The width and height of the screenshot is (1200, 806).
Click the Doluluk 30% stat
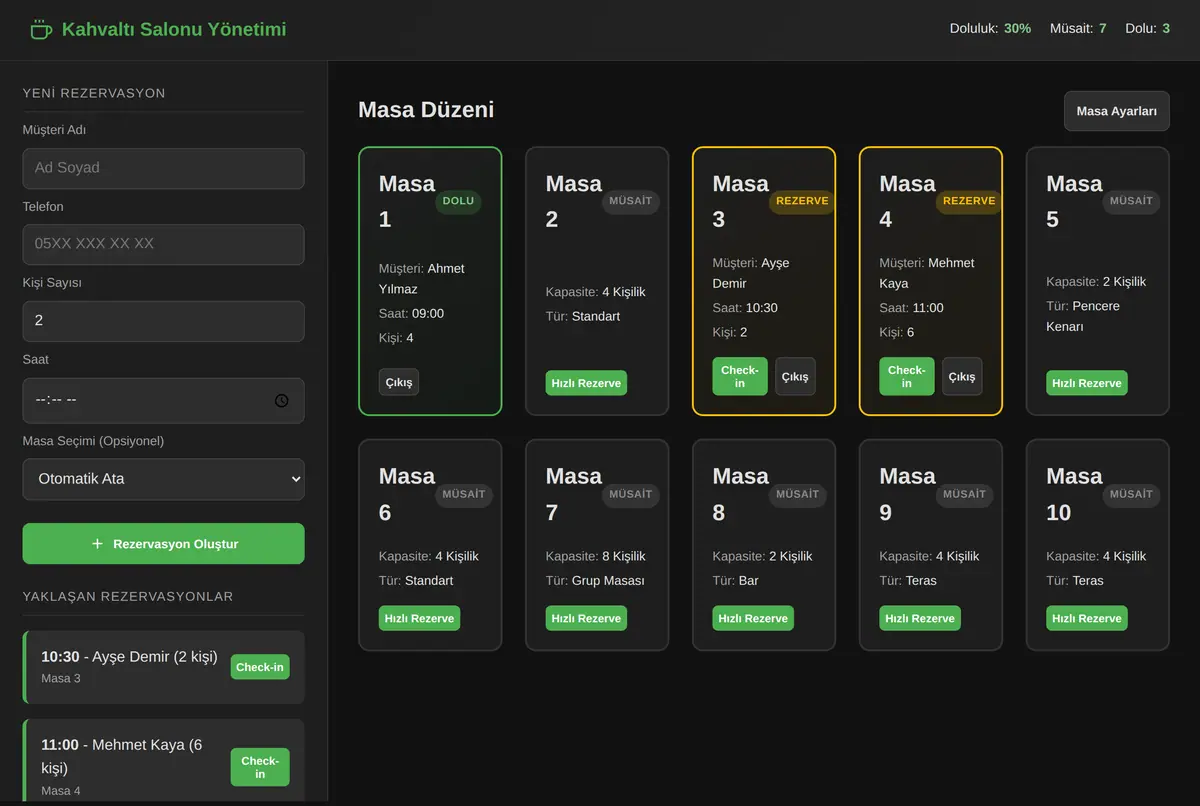990,29
